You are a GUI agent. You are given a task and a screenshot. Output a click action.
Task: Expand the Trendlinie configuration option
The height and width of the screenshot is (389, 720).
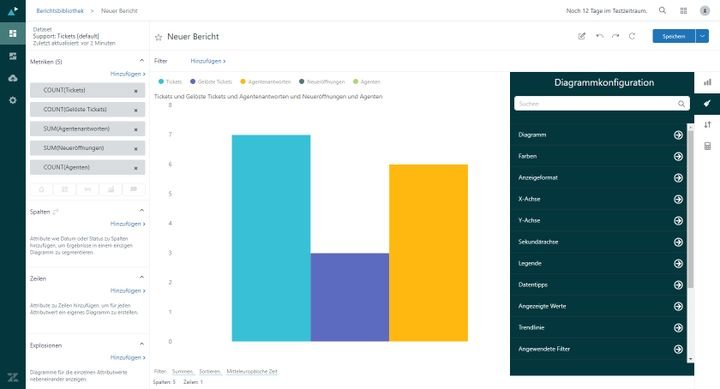[x=678, y=327]
